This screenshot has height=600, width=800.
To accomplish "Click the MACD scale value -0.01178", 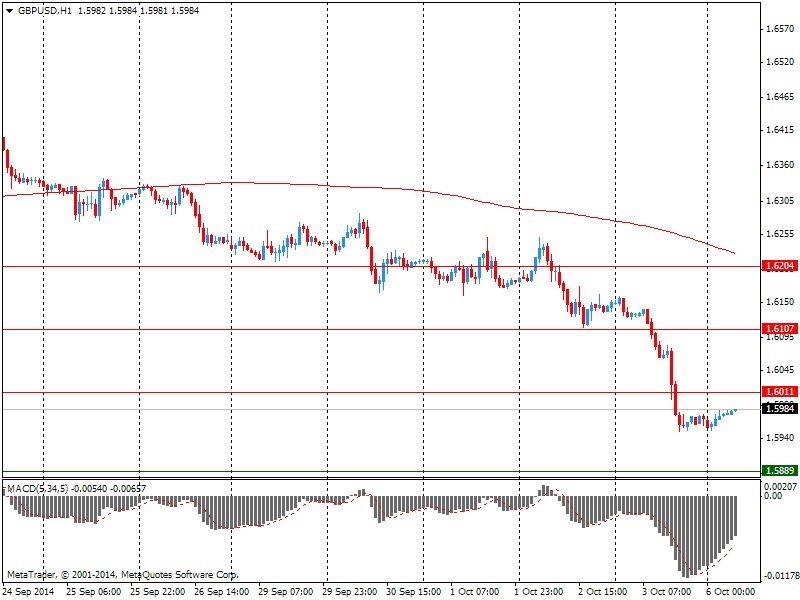I will coord(780,577).
